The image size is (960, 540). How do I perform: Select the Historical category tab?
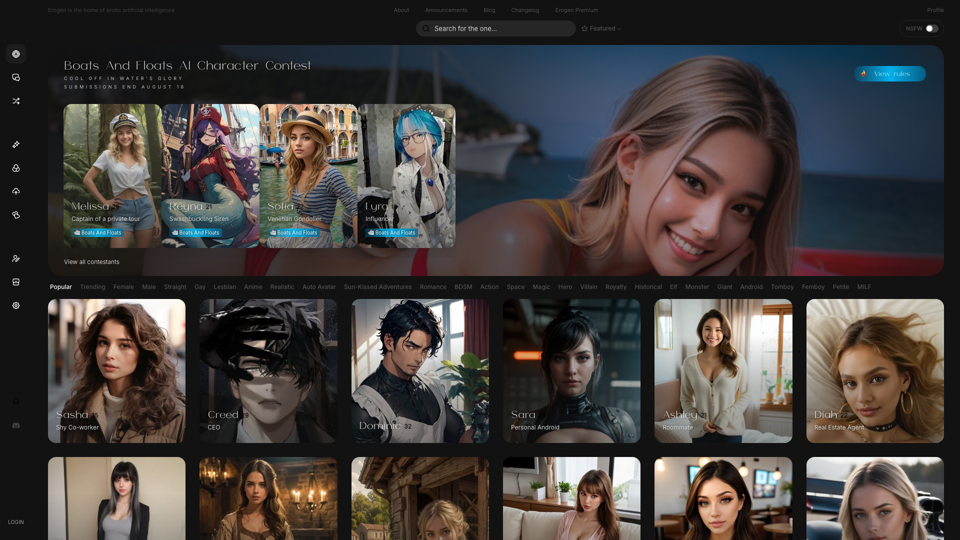coord(648,287)
